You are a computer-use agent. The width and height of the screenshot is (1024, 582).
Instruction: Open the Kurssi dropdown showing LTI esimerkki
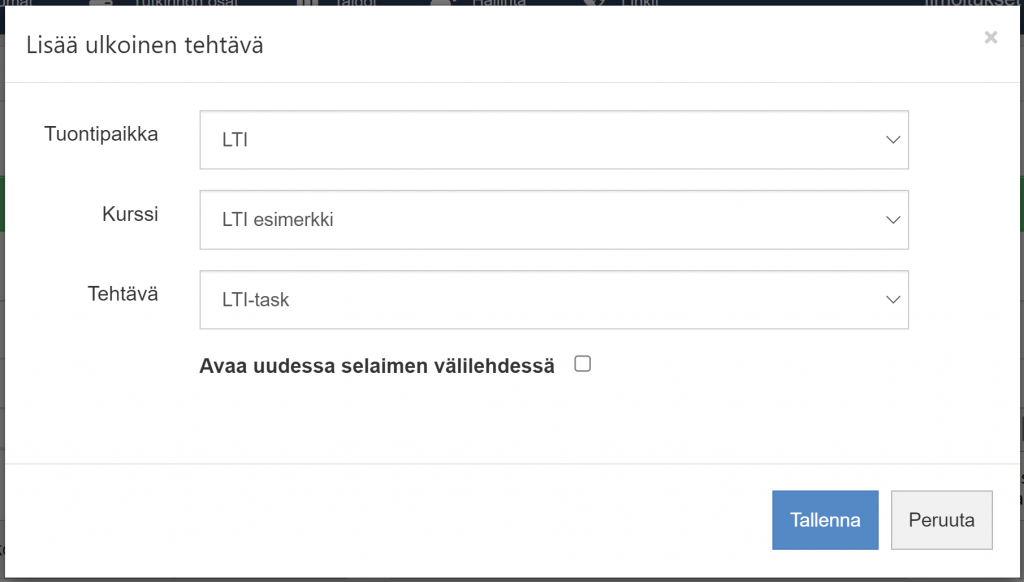(x=553, y=220)
